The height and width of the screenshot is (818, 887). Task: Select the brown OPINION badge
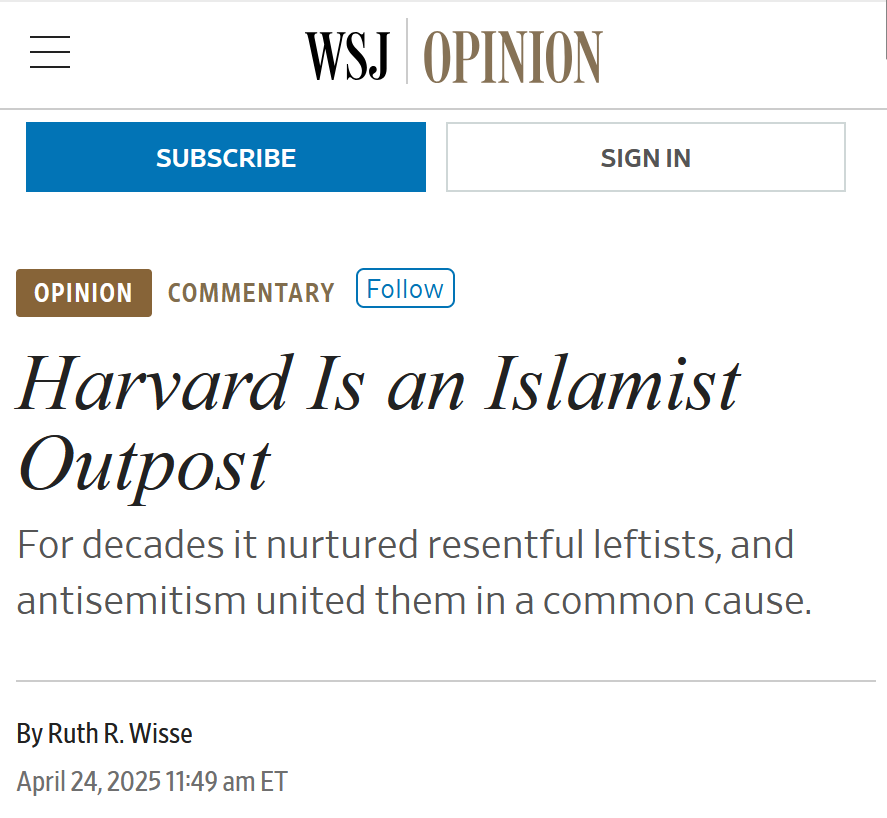(84, 292)
